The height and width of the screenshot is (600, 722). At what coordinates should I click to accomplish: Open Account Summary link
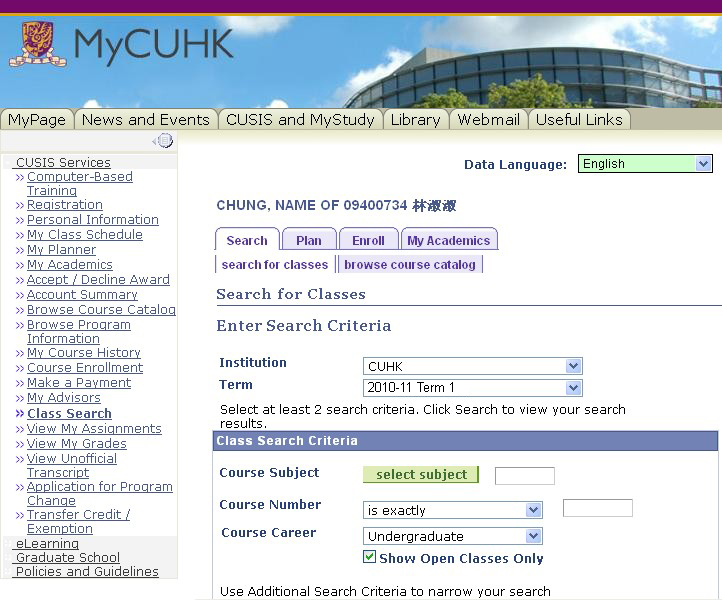point(82,295)
